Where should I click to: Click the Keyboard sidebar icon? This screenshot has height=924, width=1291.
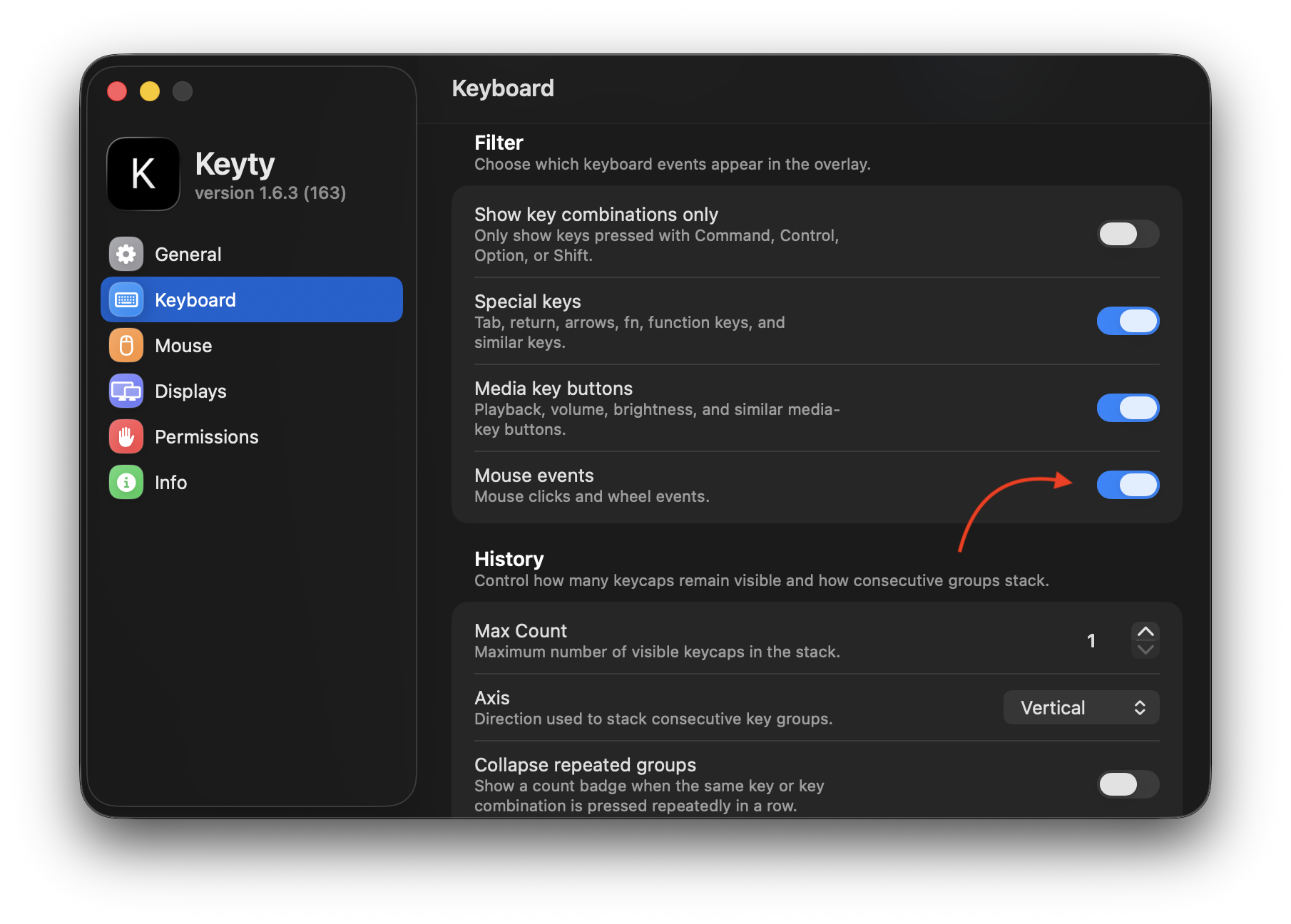pyautogui.click(x=126, y=299)
